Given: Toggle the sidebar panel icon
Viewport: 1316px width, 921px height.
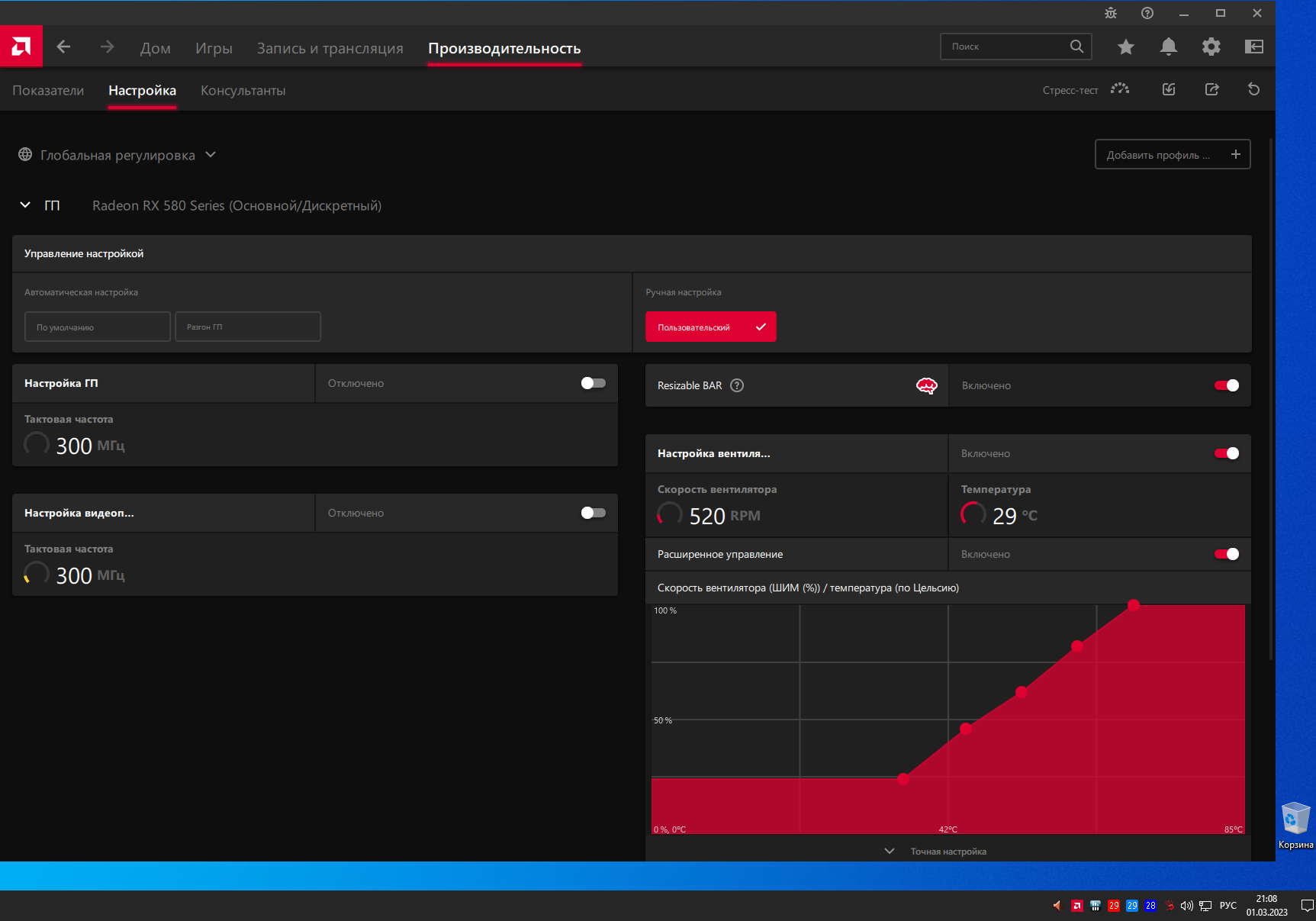Looking at the screenshot, I should pyautogui.click(x=1254, y=47).
